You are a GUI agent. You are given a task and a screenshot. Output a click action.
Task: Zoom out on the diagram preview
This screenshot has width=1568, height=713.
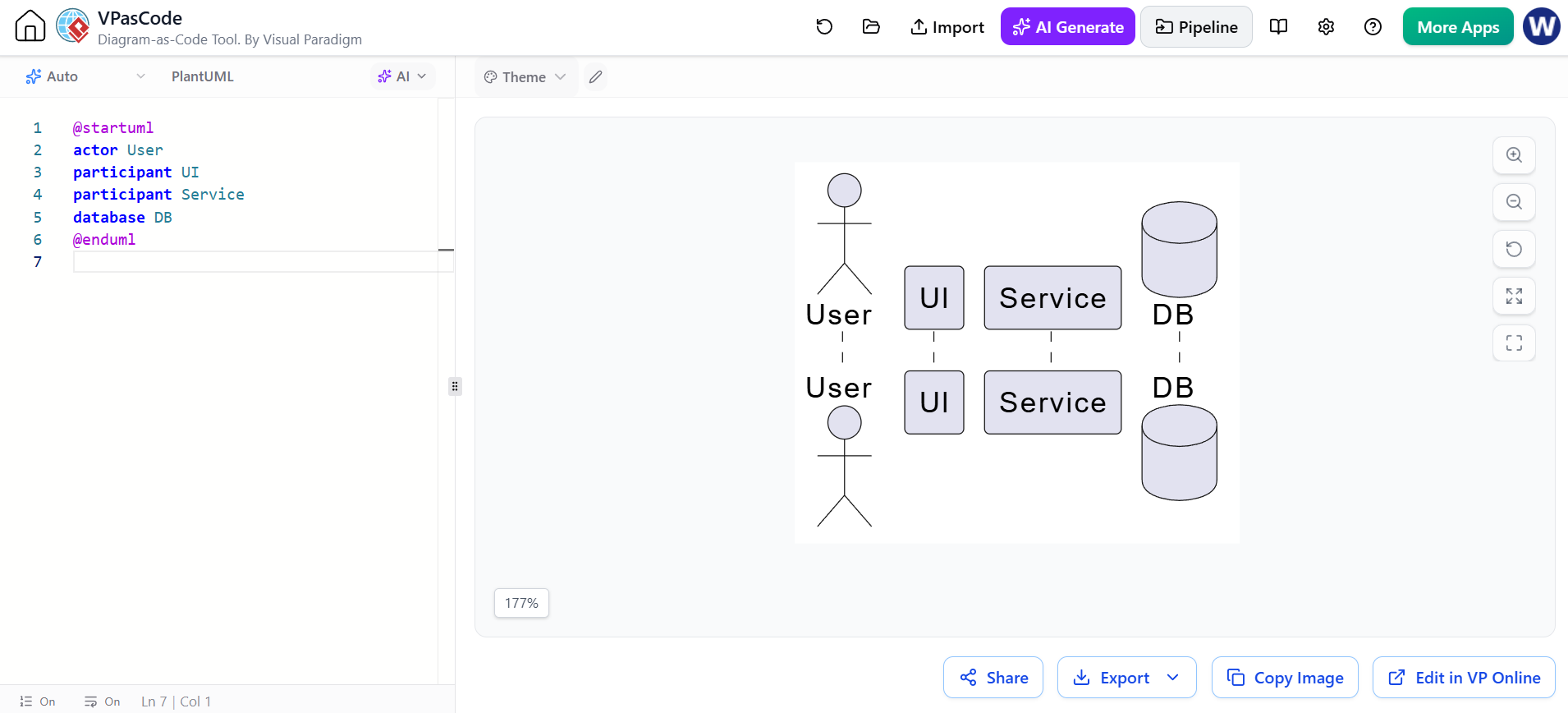[x=1514, y=202]
